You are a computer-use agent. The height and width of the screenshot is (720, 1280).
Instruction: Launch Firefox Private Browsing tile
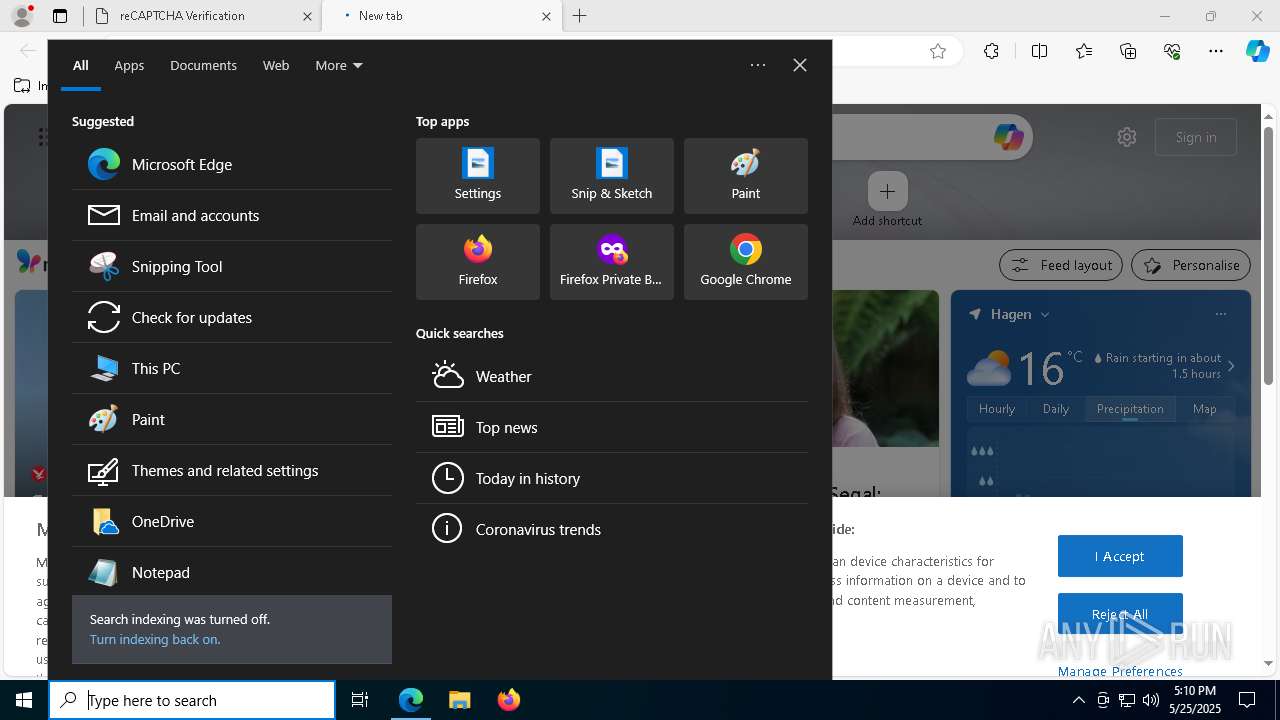(612, 262)
